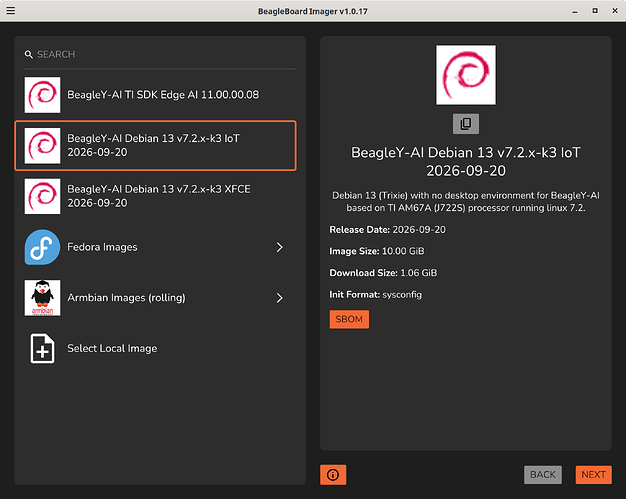Viewport: 626px width, 499px height.
Task: Click Debian logo beside the IoT image entry
Action: (42, 146)
